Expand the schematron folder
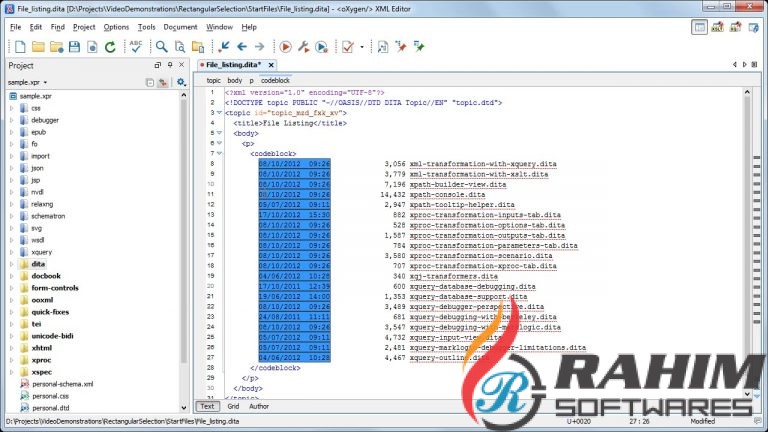Viewport: 768px width, 432px height. click(12, 216)
